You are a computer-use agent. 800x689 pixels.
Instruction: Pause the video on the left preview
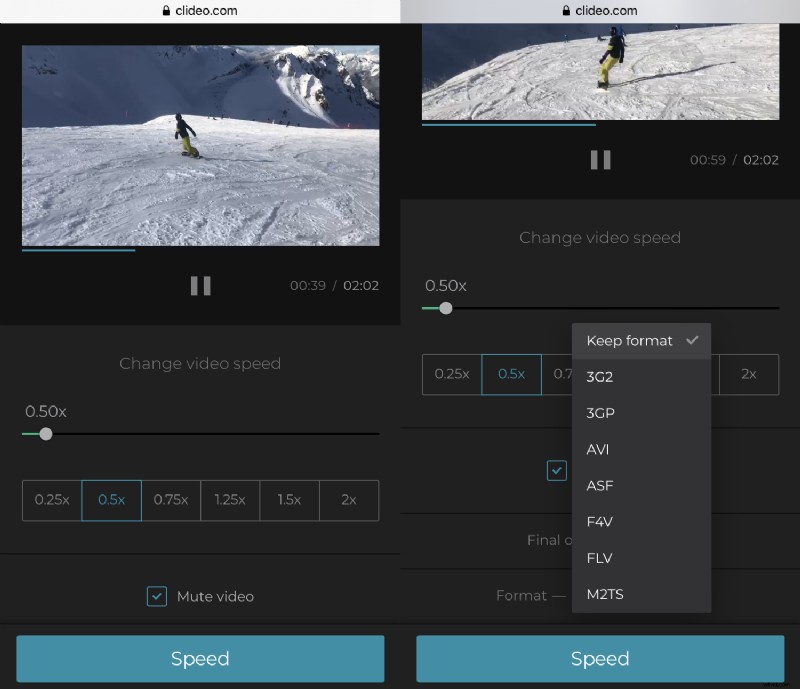coord(200,286)
